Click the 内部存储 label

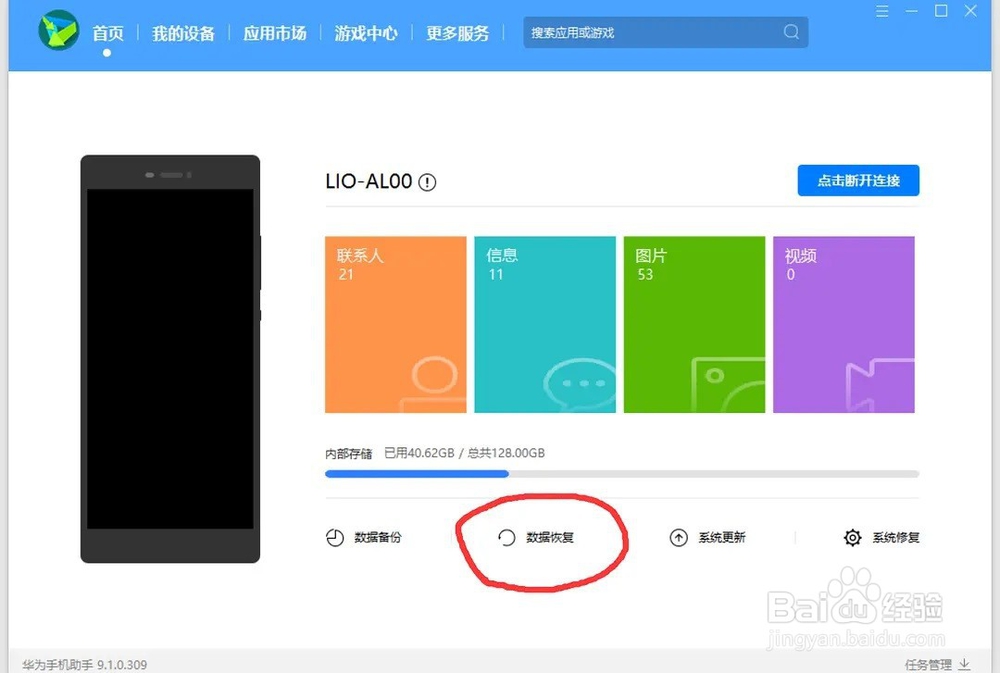(349, 454)
